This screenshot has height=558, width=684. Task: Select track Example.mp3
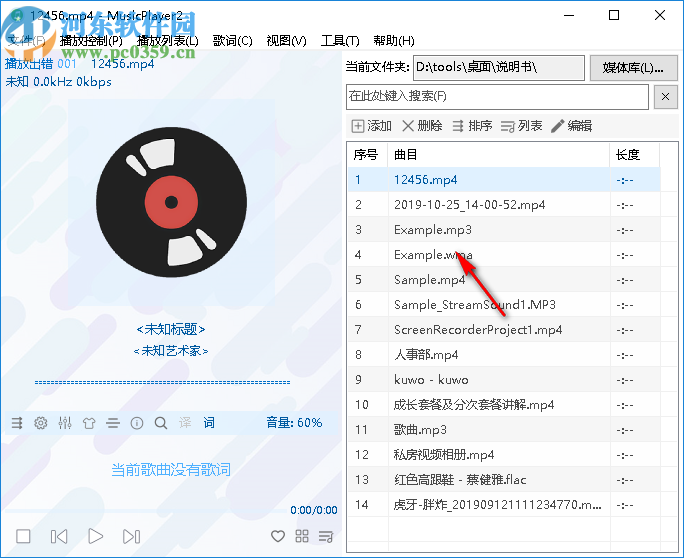pos(504,229)
